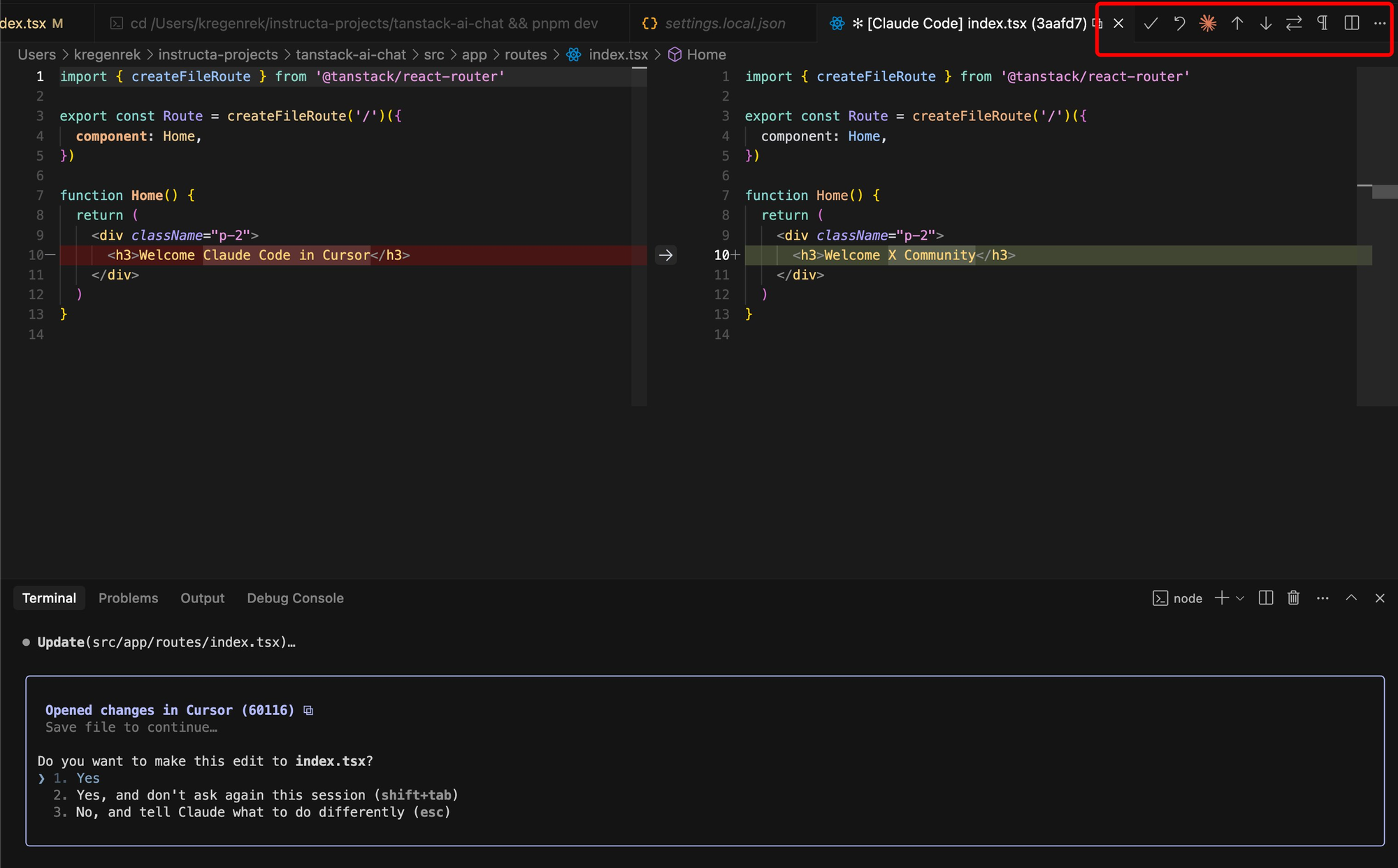Go to previous change arrow
Image resolution: width=1398 pixels, height=868 pixels.
[1237, 23]
